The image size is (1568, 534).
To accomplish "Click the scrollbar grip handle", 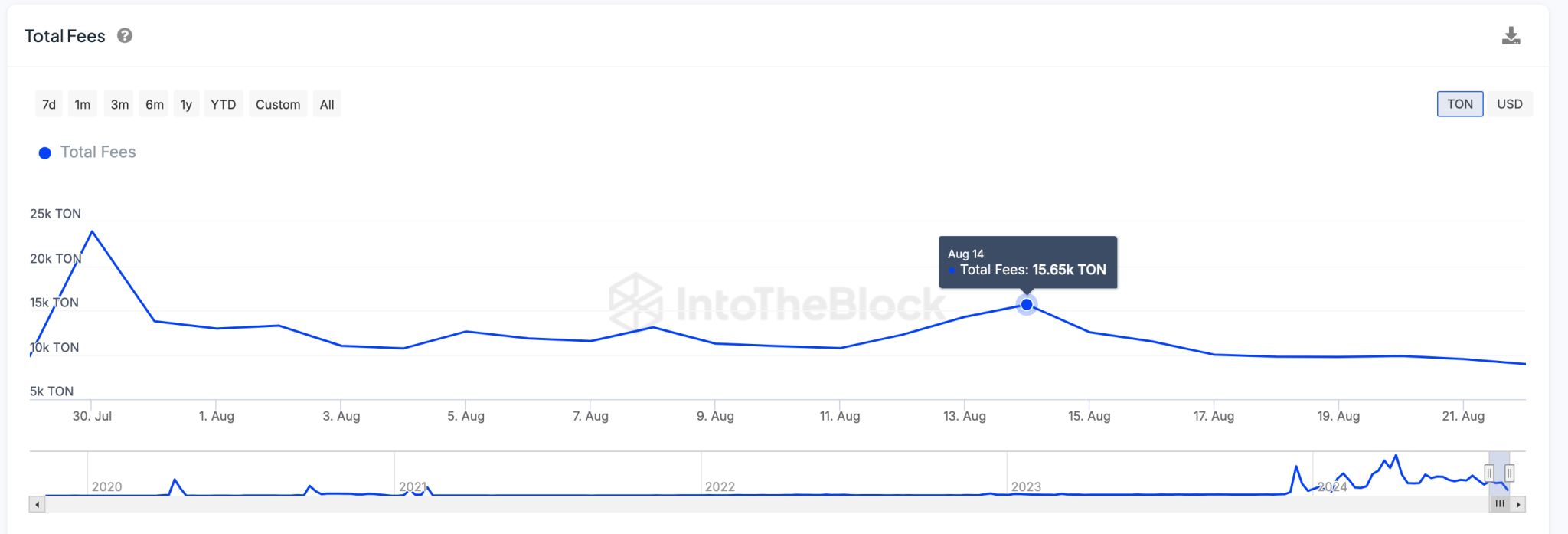I will click(x=1500, y=504).
